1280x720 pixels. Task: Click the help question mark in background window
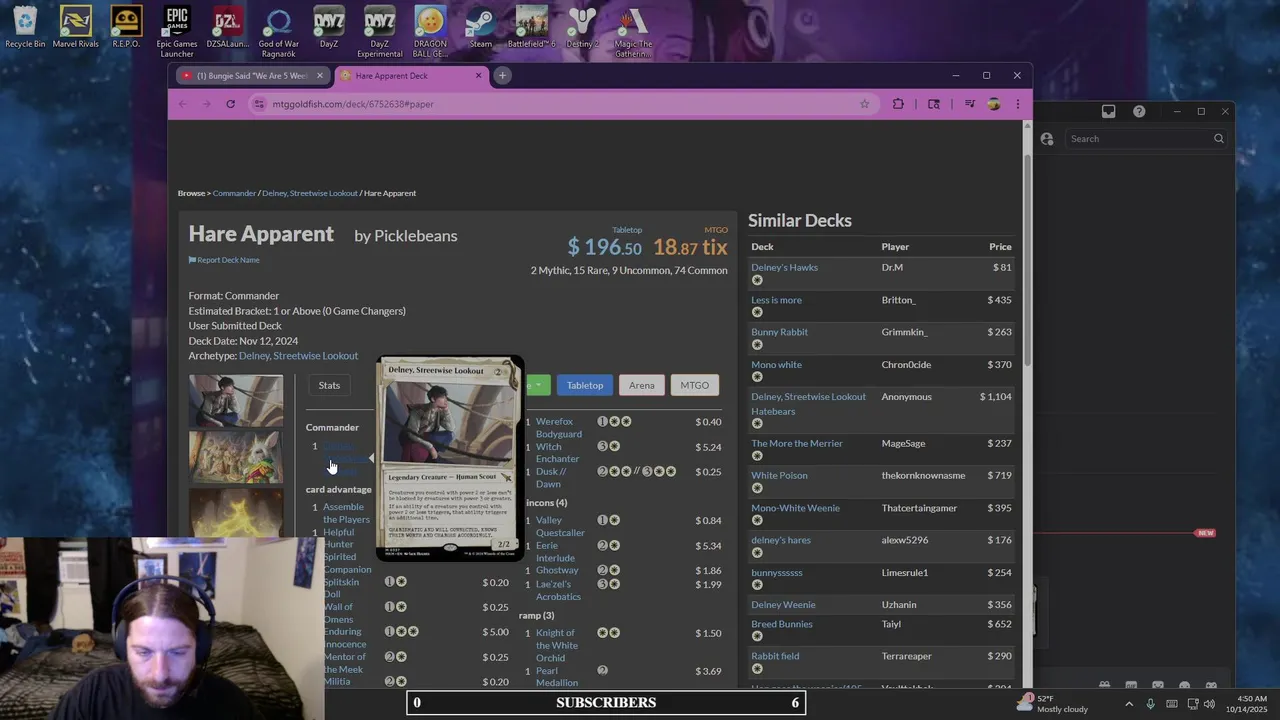pos(1139,111)
